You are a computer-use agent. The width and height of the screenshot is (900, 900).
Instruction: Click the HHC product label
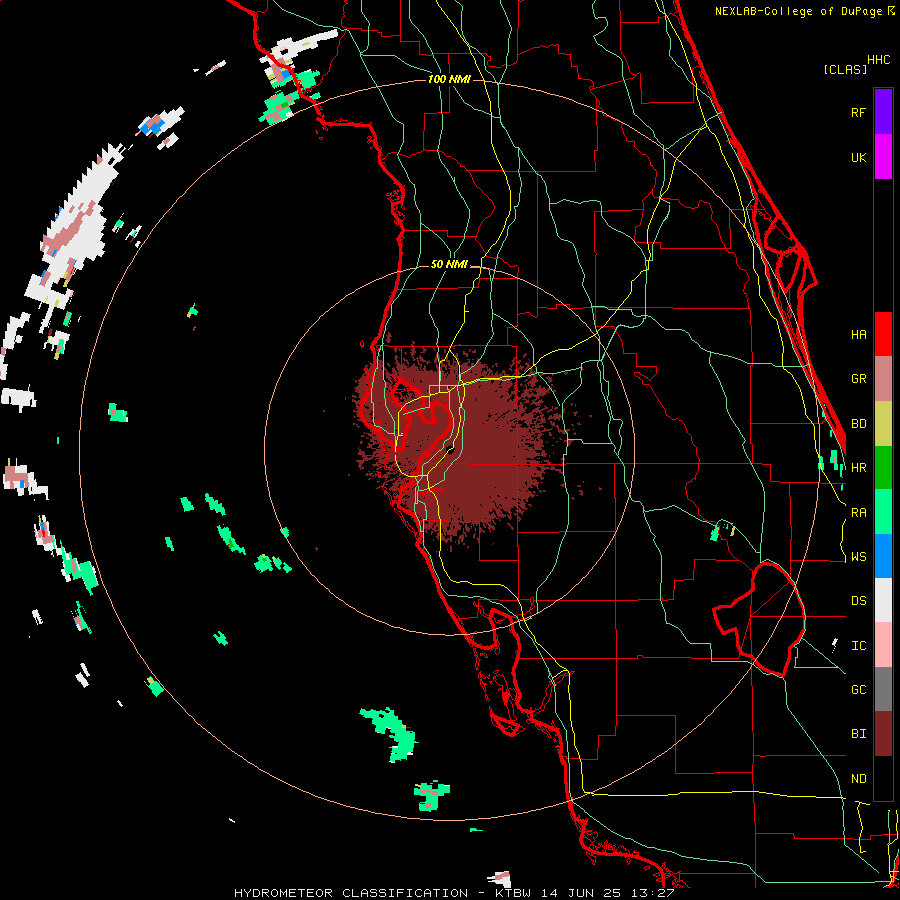878,60
